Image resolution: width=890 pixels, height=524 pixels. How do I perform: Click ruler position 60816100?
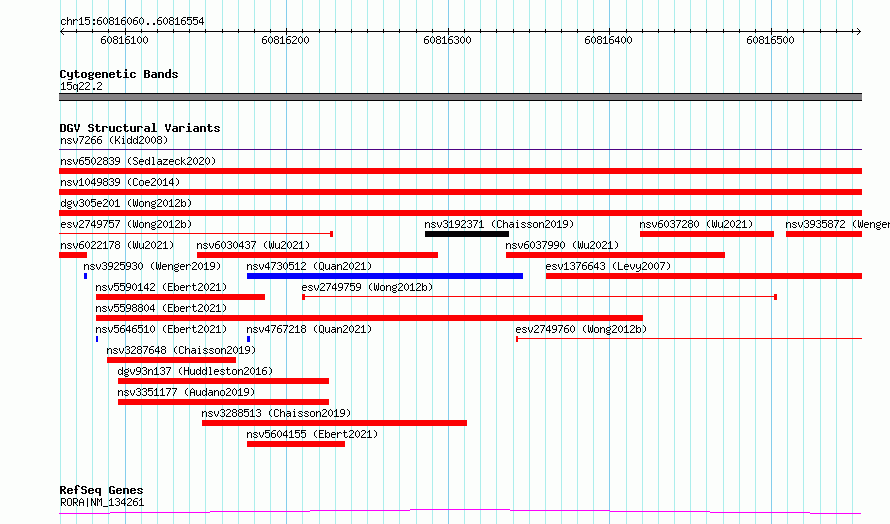(x=124, y=40)
